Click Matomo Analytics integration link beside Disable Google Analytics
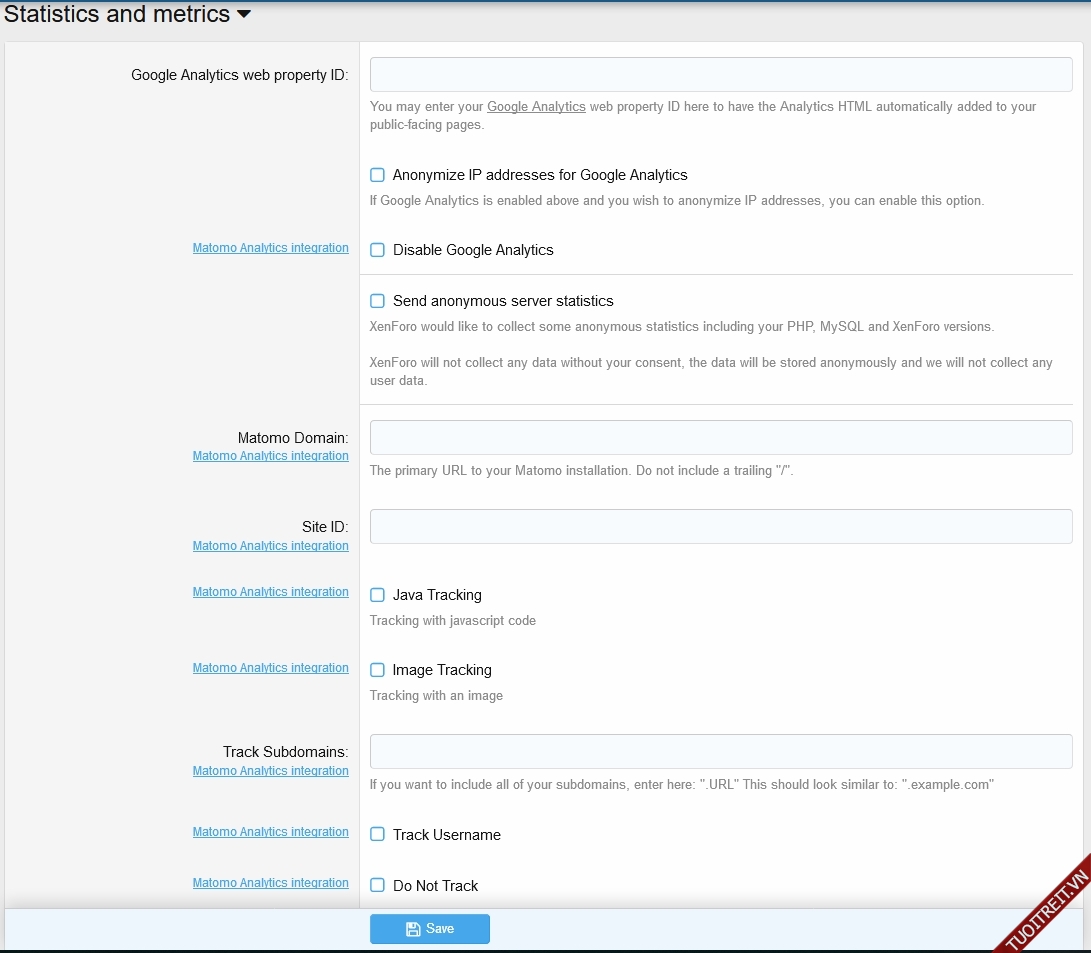This screenshot has height=953, width=1091. click(x=270, y=248)
